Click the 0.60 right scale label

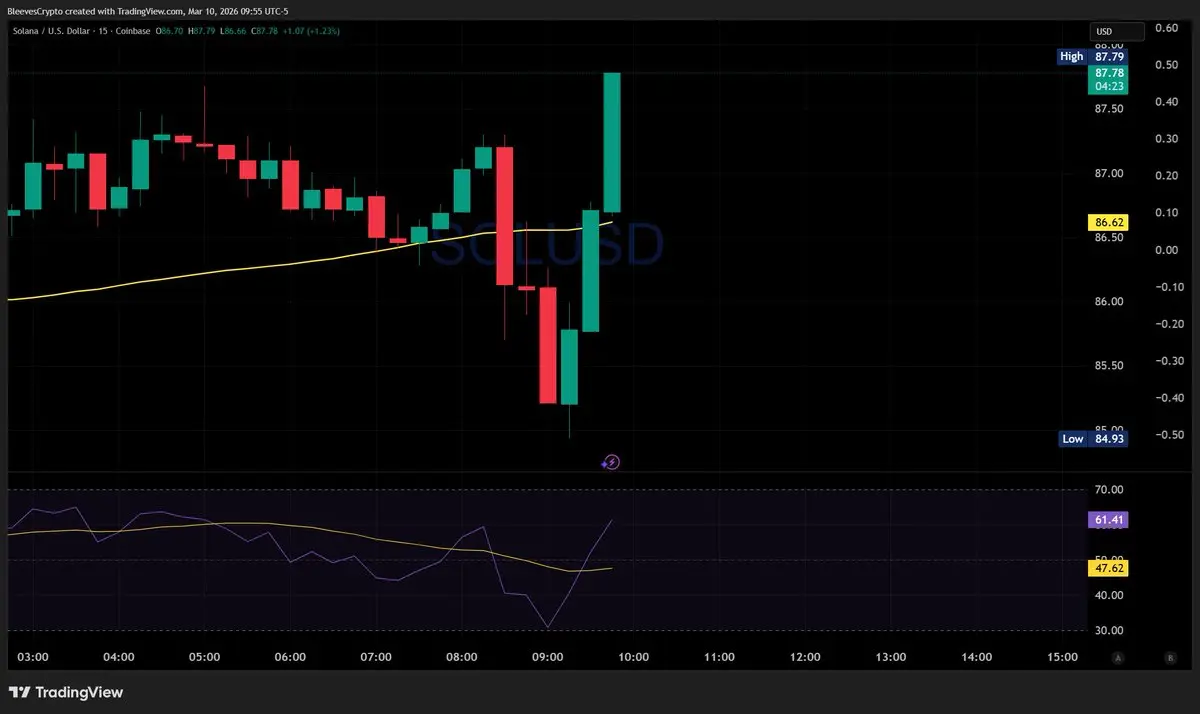coord(1165,28)
